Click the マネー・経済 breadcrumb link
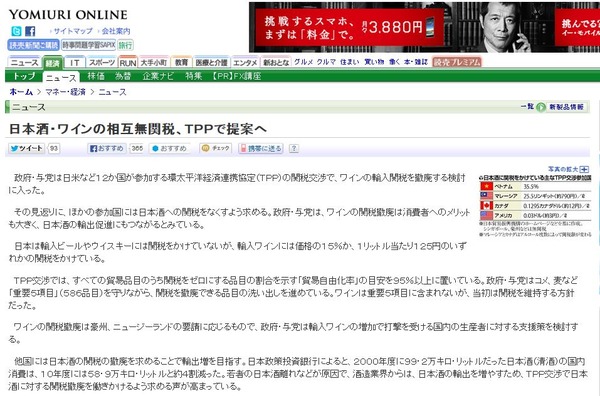Viewport: 600px width, 396px height. point(65,92)
